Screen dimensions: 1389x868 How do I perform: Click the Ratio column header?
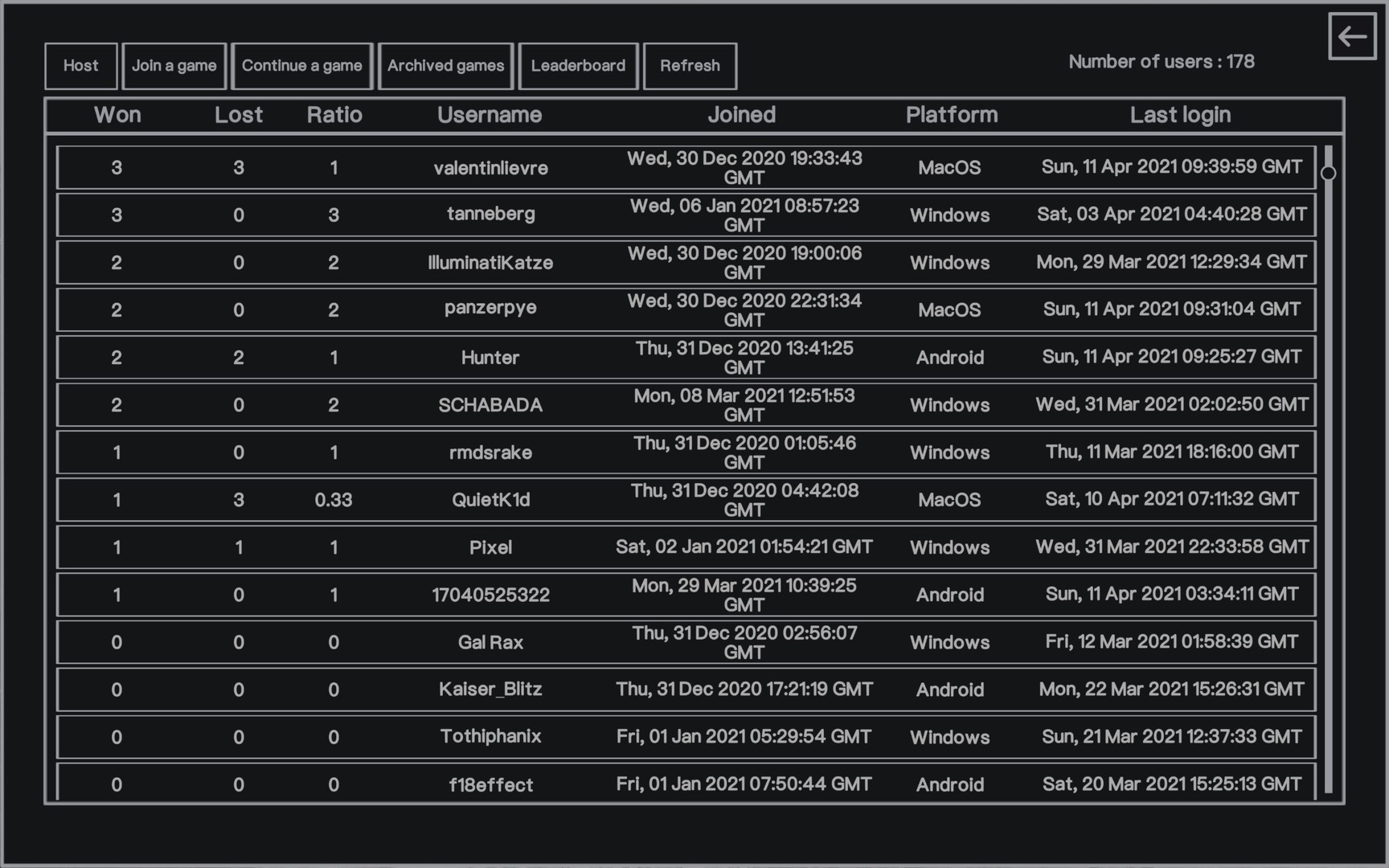tap(334, 115)
